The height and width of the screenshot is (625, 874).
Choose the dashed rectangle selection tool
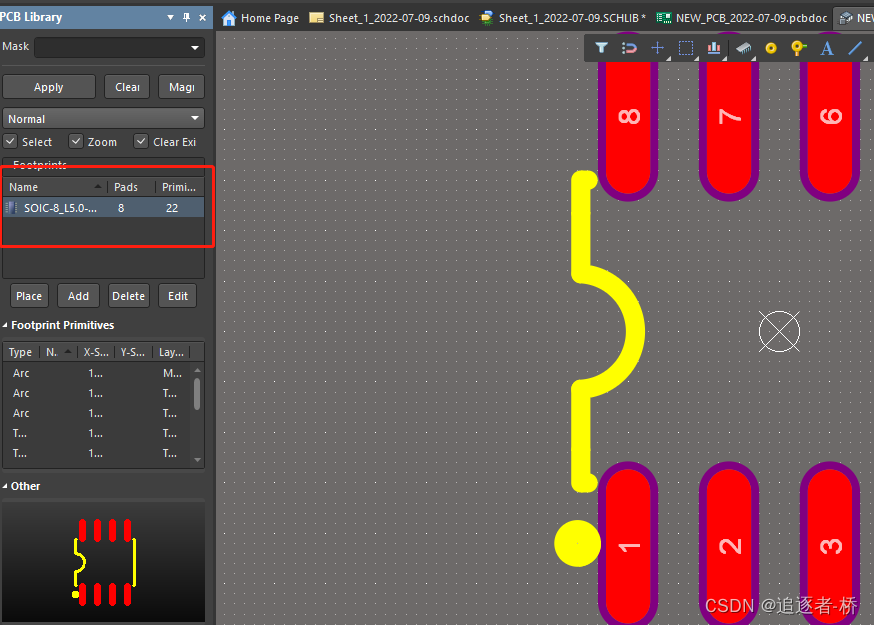[x=686, y=47]
